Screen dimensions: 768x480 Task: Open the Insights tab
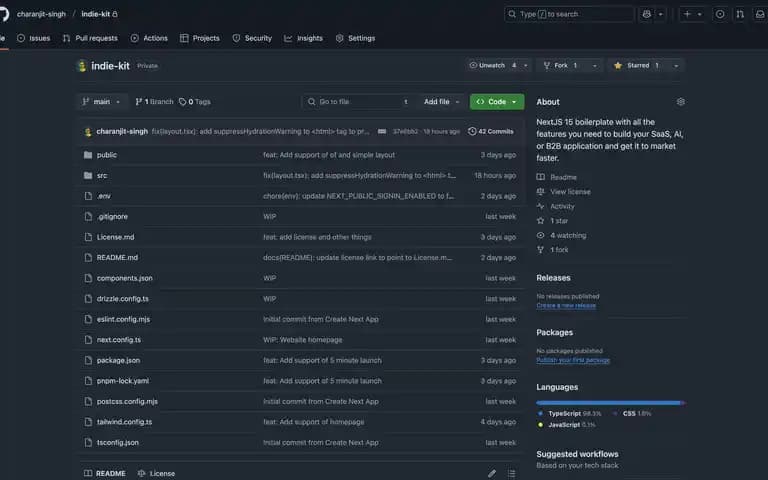coord(303,38)
